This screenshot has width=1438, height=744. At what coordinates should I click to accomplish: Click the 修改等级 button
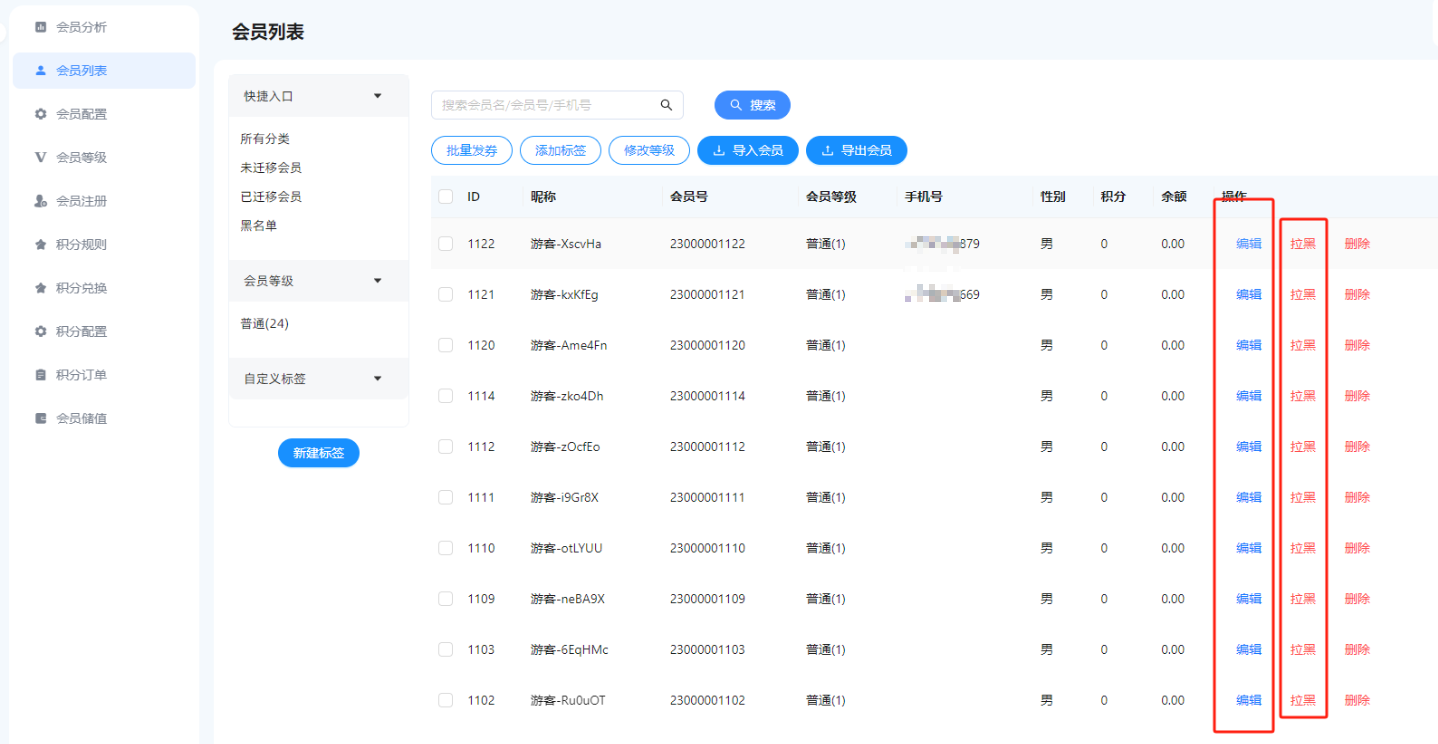[x=649, y=151]
